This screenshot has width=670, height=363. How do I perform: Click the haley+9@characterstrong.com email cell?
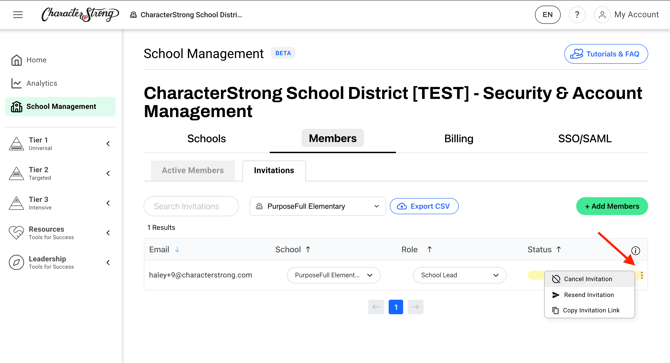(x=200, y=275)
